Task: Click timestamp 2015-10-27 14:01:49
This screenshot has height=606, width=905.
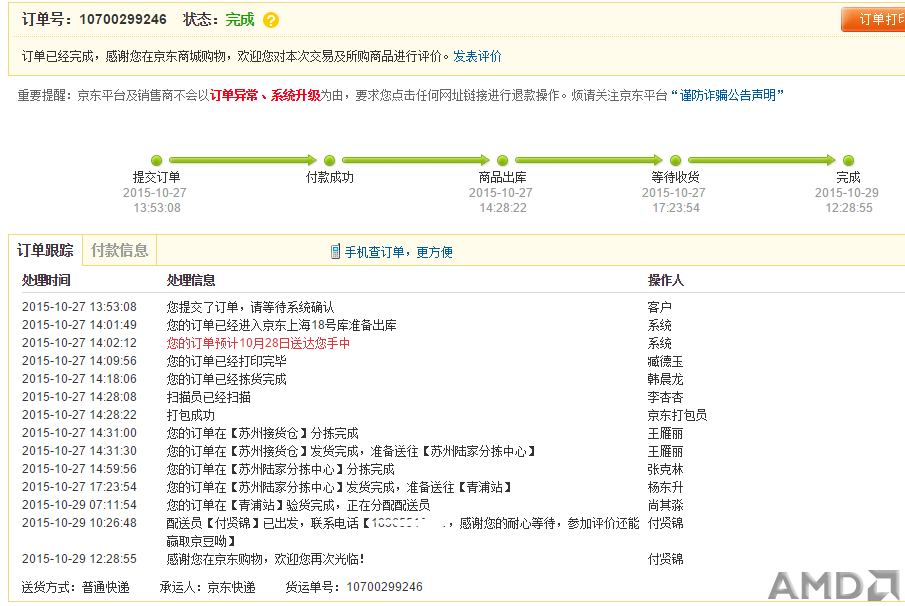Action: 79,325
